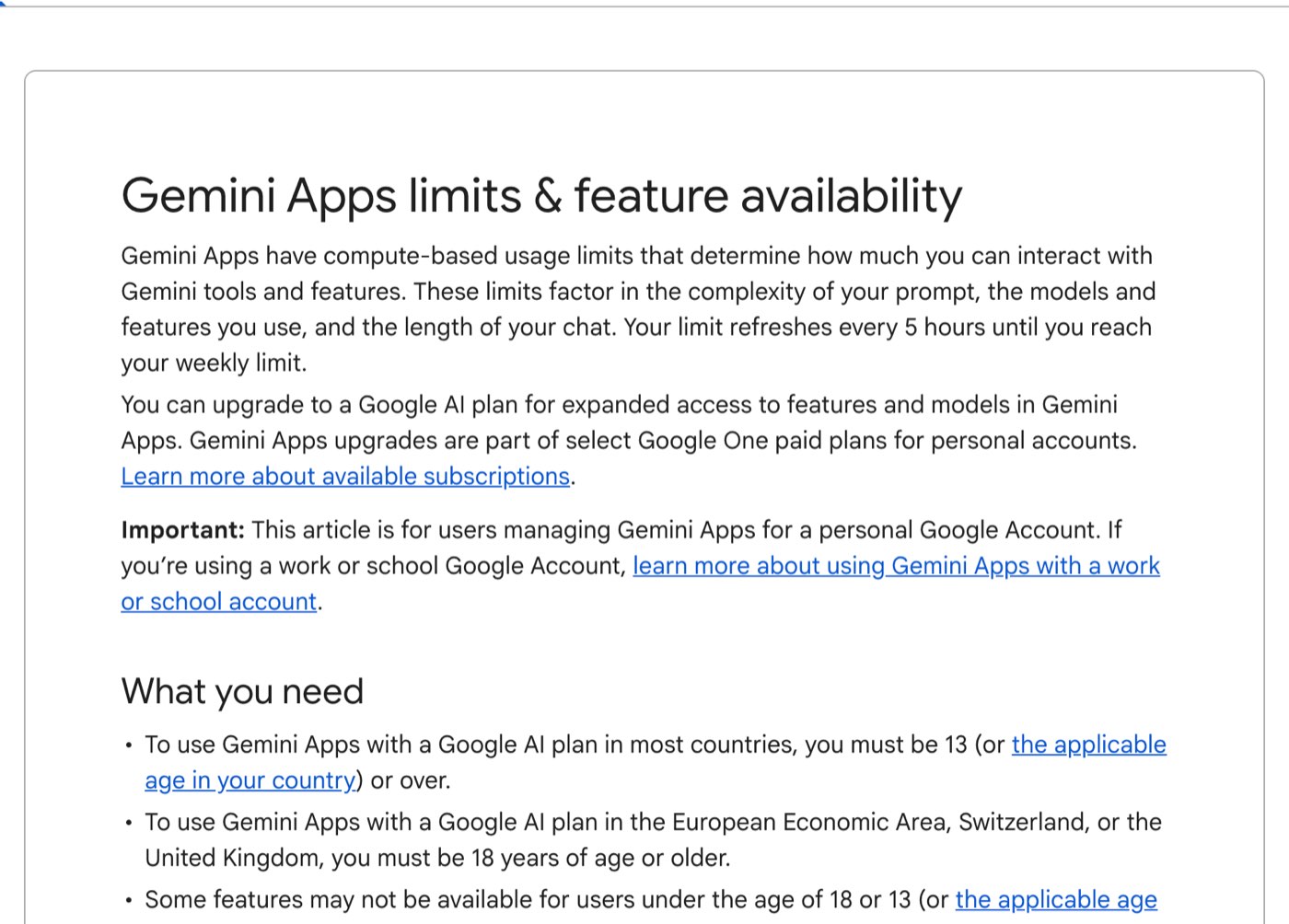The image size is (1289, 924).
Task: Click the 'Gemini Apps limits & feature availability' heading
Action: pos(541,196)
